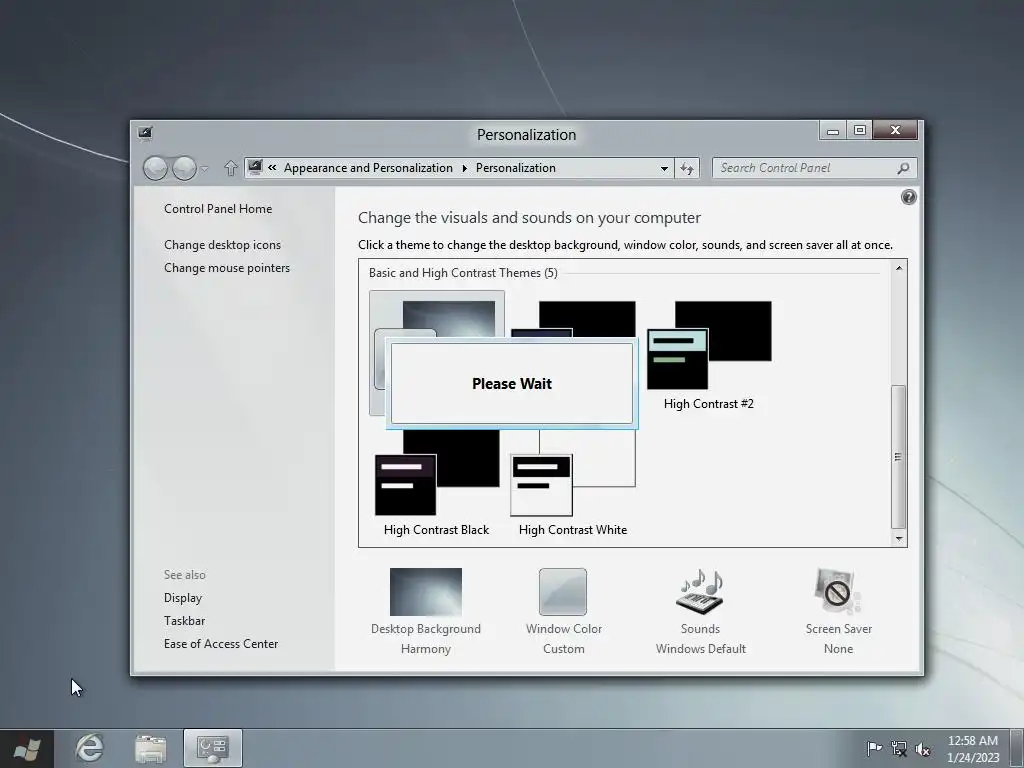Open Ease of Access Center
Image resolution: width=1024 pixels, height=768 pixels.
[x=221, y=644]
